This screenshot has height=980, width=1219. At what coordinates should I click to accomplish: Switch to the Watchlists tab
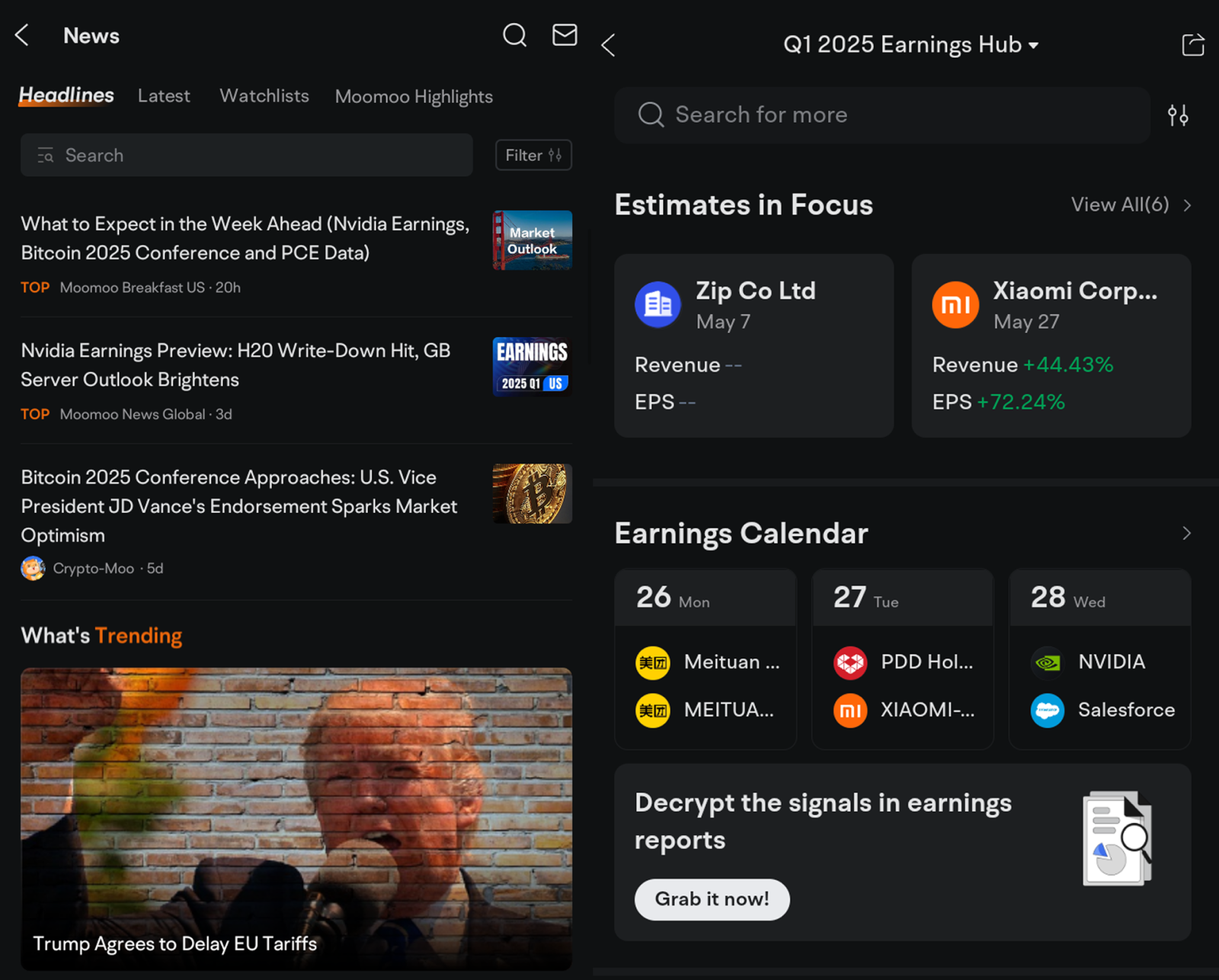(x=264, y=96)
